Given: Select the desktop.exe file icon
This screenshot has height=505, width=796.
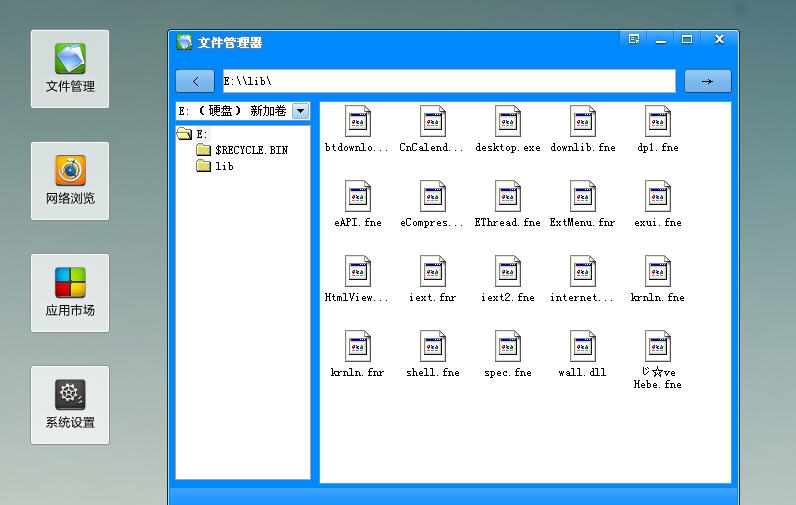Looking at the screenshot, I should point(508,121).
